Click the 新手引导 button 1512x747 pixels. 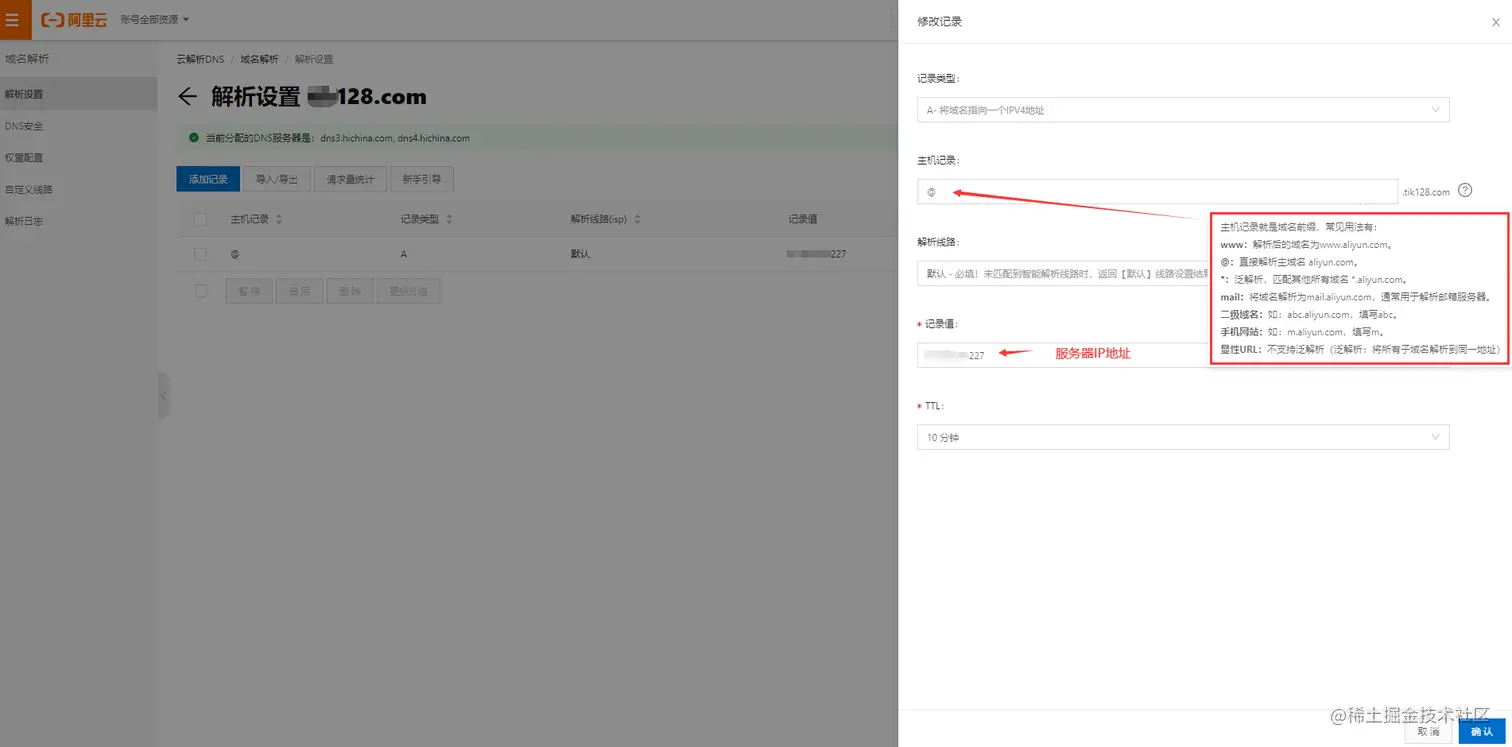422,179
